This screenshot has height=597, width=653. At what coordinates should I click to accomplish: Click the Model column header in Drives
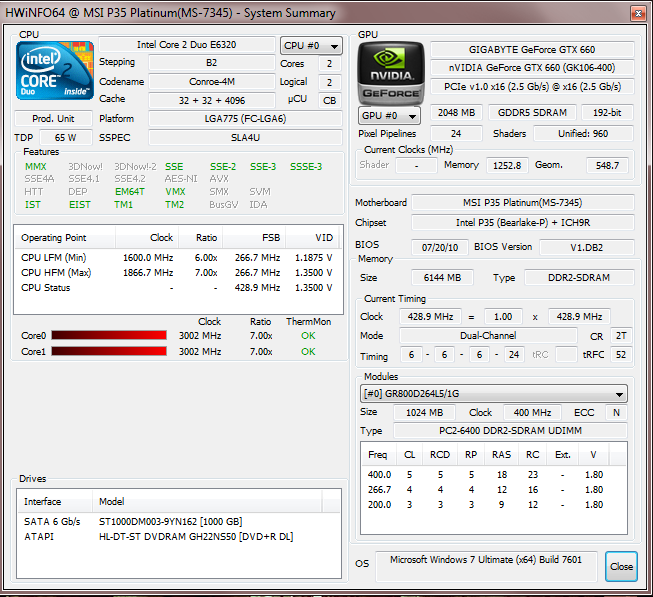coord(207,502)
